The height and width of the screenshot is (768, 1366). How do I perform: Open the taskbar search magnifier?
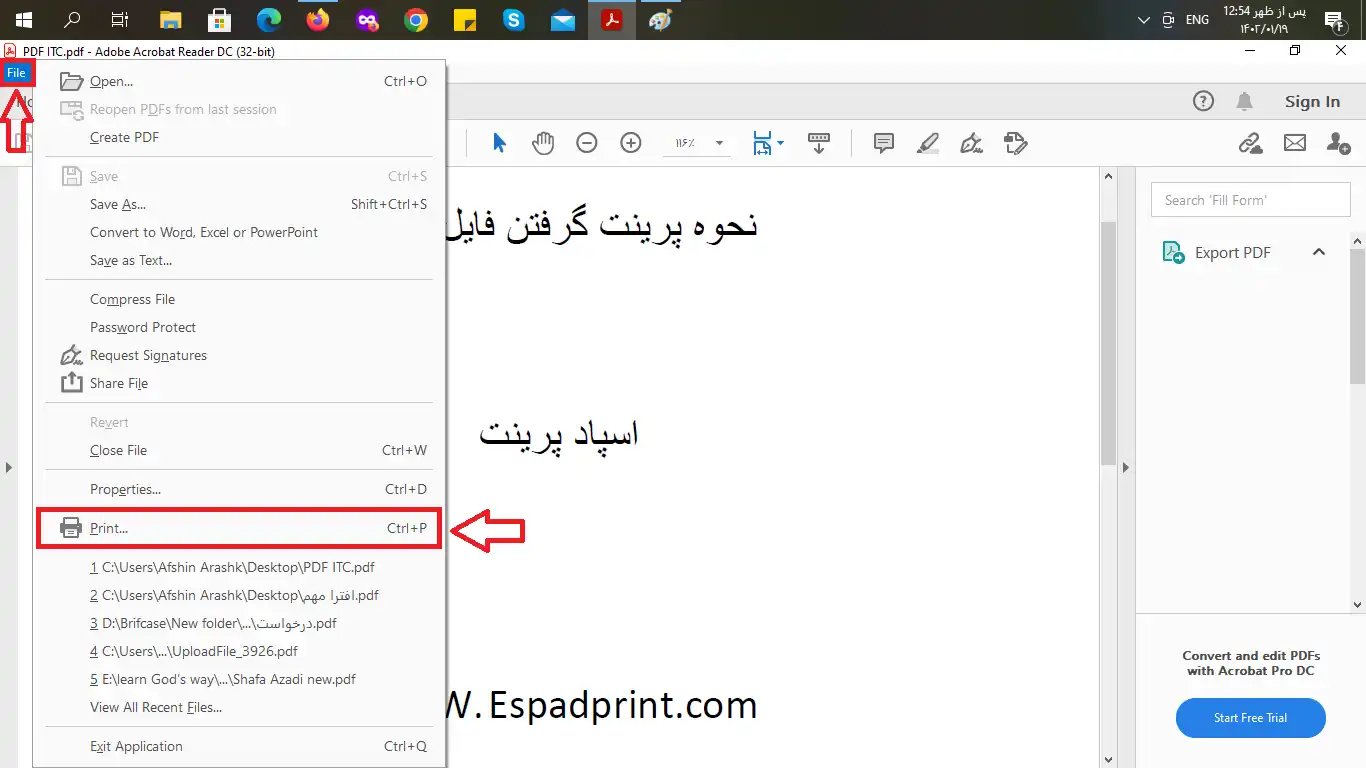point(72,20)
